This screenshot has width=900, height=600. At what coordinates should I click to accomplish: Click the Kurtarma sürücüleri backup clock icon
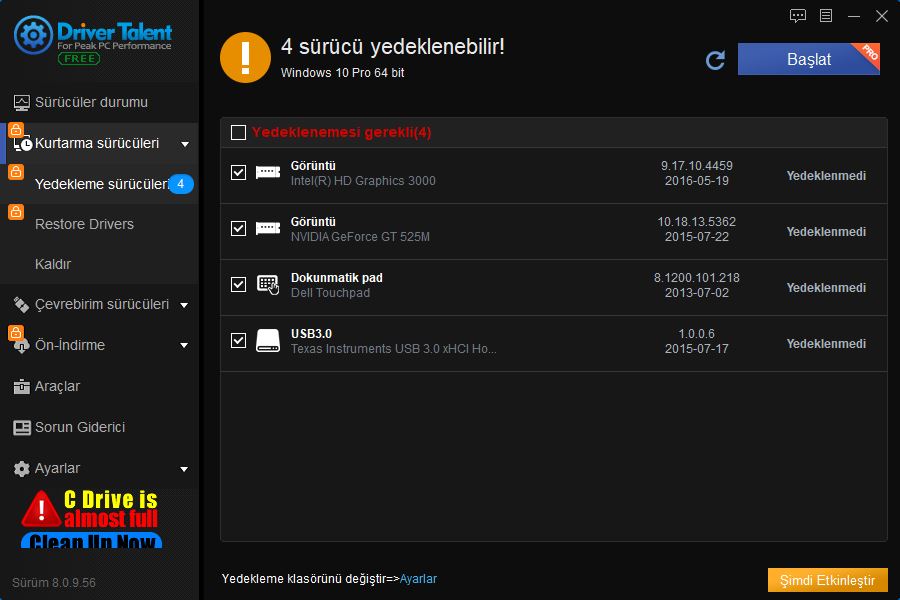(22, 144)
